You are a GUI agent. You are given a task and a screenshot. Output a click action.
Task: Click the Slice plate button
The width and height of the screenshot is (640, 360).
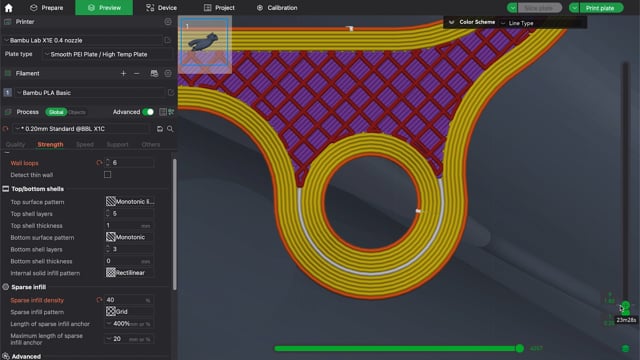539,8
